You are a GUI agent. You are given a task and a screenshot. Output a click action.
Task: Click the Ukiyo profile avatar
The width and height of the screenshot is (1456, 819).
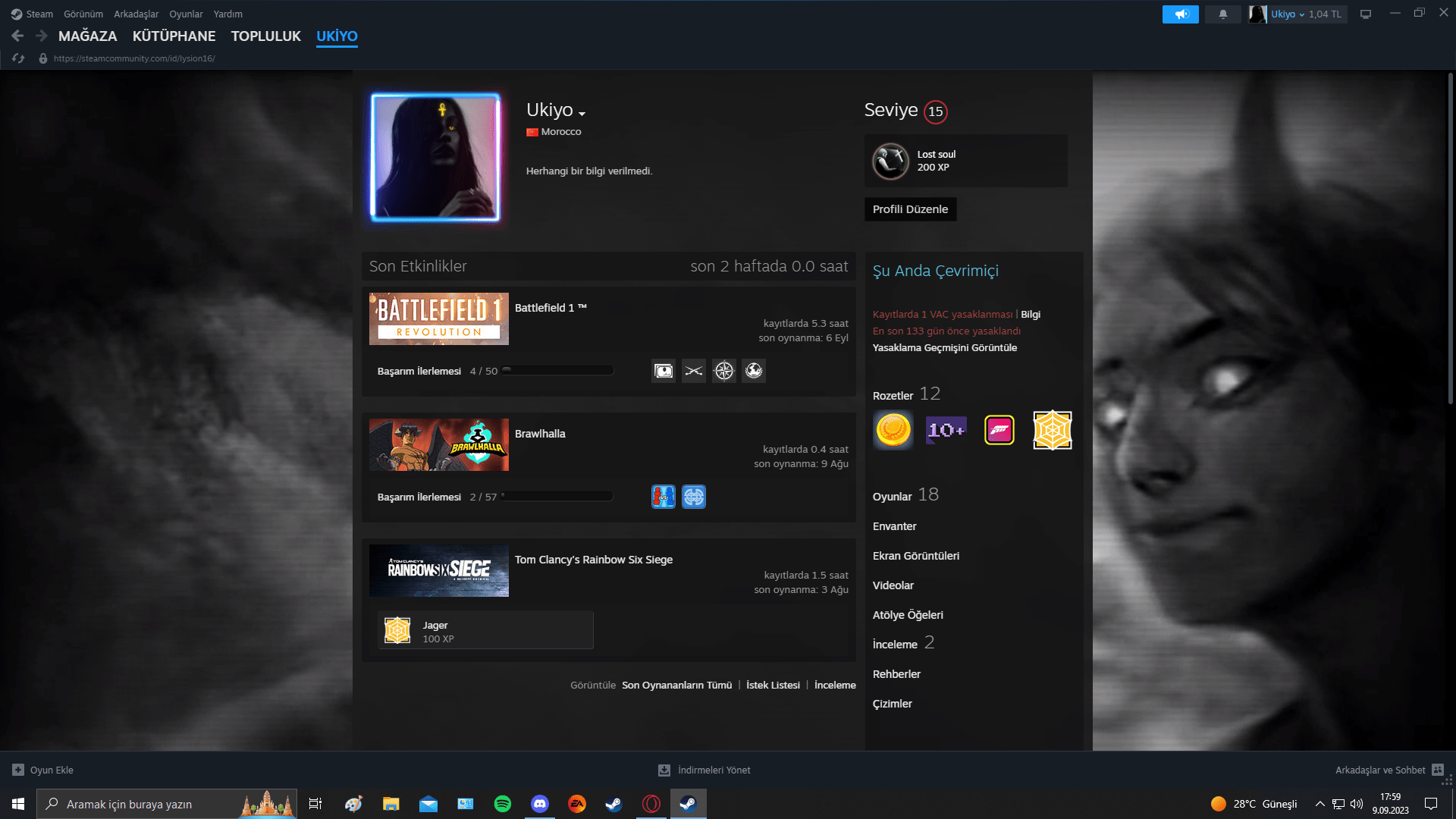[435, 158]
